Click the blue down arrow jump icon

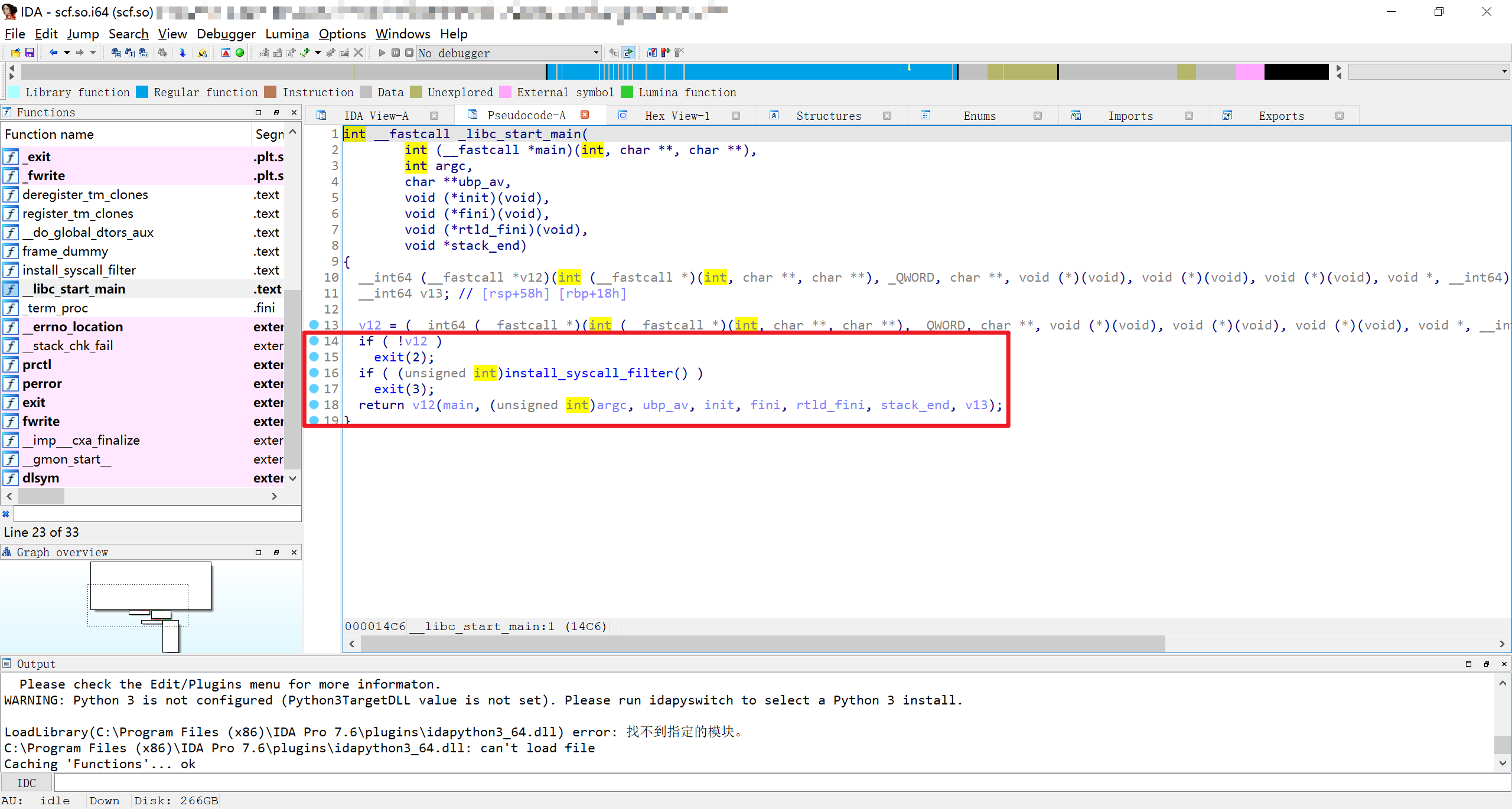click(x=183, y=53)
